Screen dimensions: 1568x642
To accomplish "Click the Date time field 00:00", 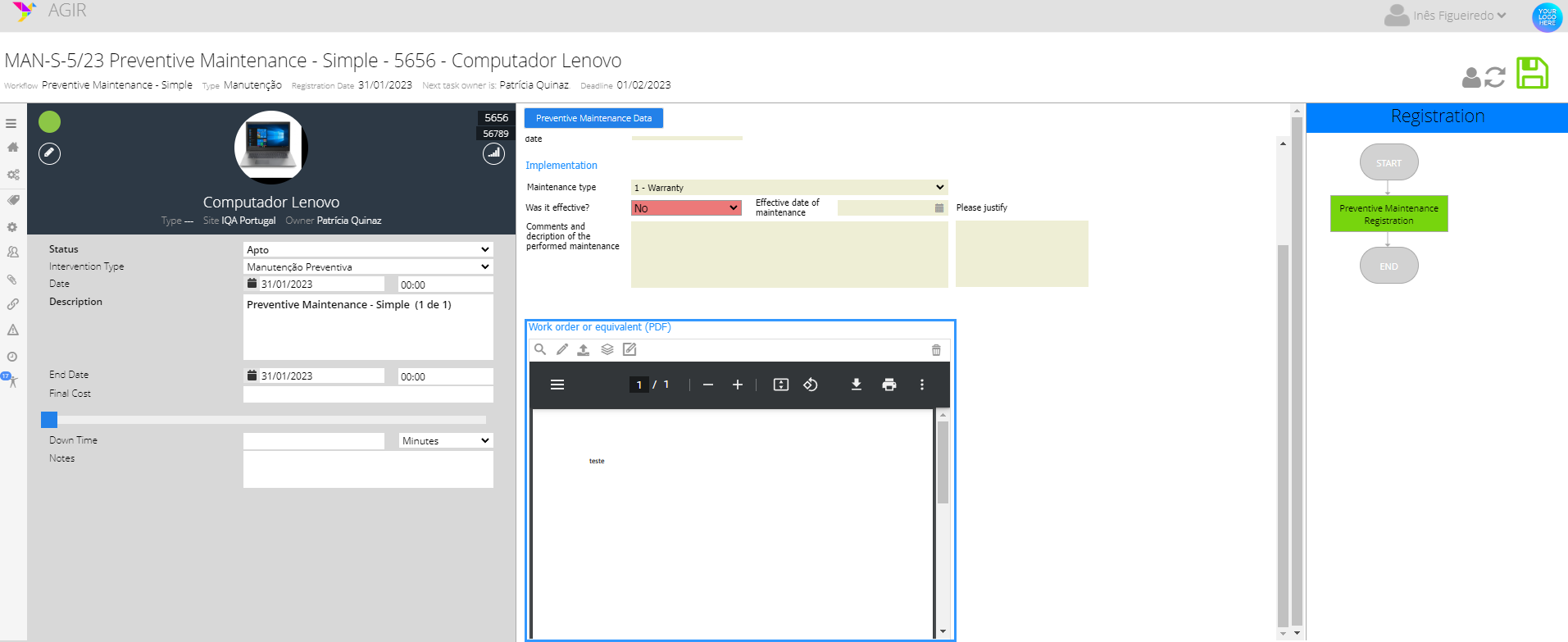I will (446, 285).
